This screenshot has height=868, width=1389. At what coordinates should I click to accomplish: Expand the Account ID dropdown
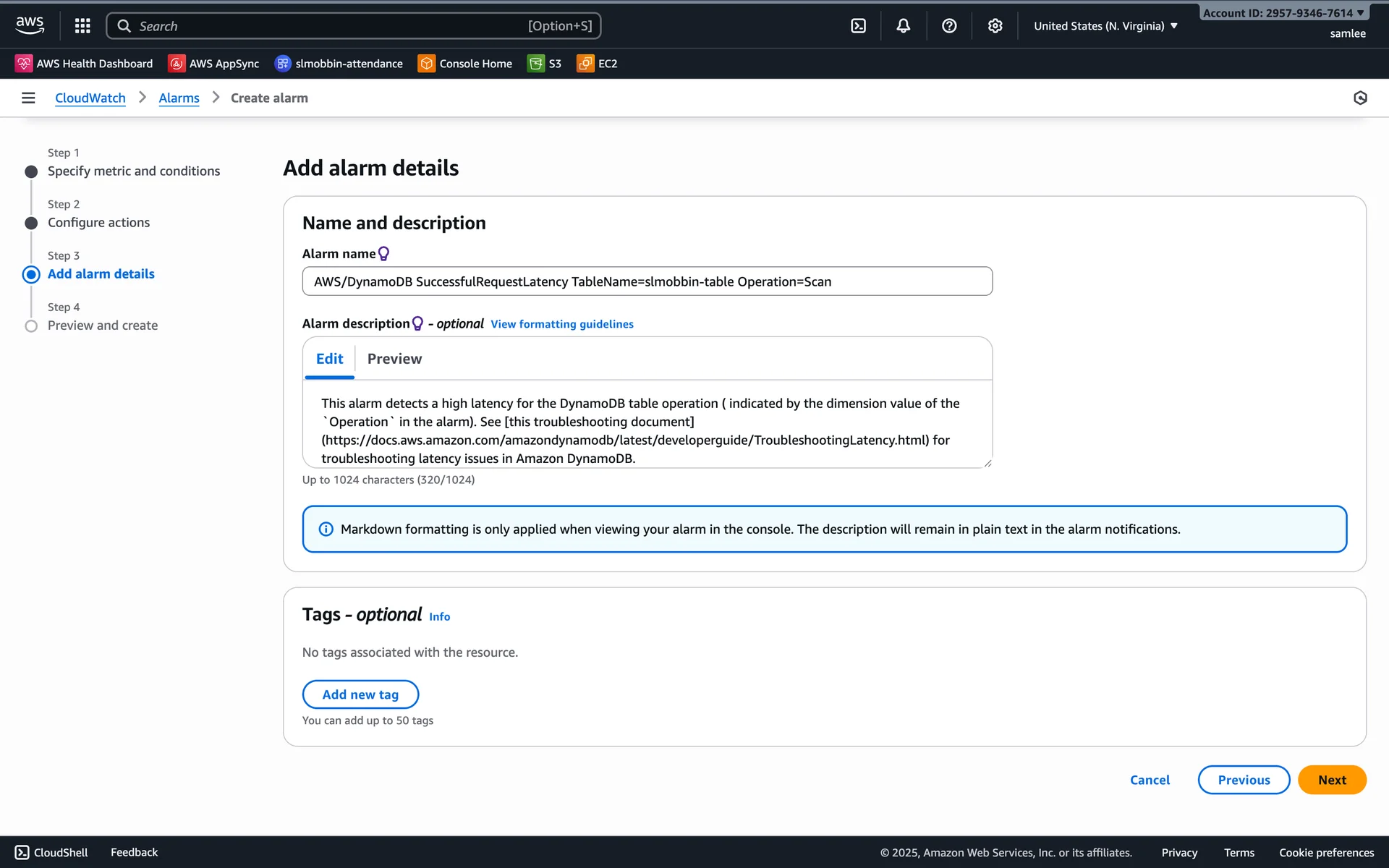click(1283, 13)
